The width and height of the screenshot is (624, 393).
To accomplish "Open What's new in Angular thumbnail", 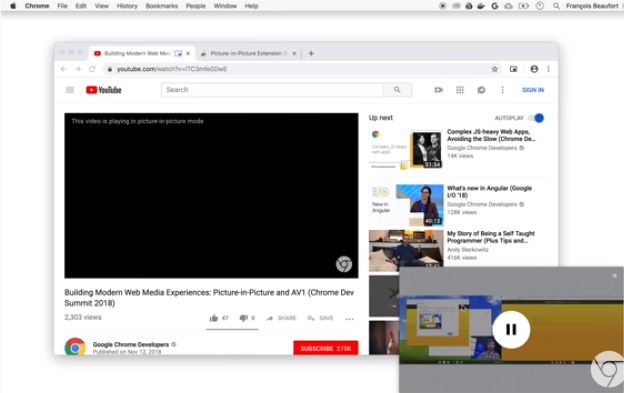I will click(x=406, y=205).
